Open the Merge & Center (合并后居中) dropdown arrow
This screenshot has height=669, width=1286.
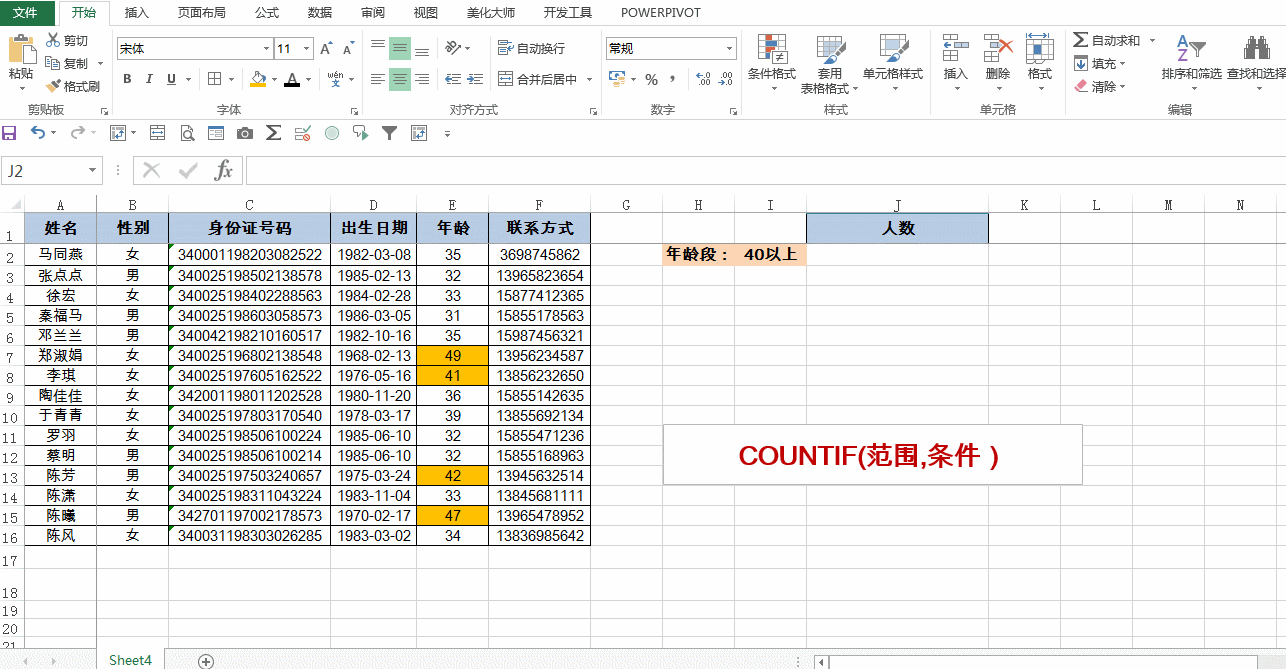(590, 79)
